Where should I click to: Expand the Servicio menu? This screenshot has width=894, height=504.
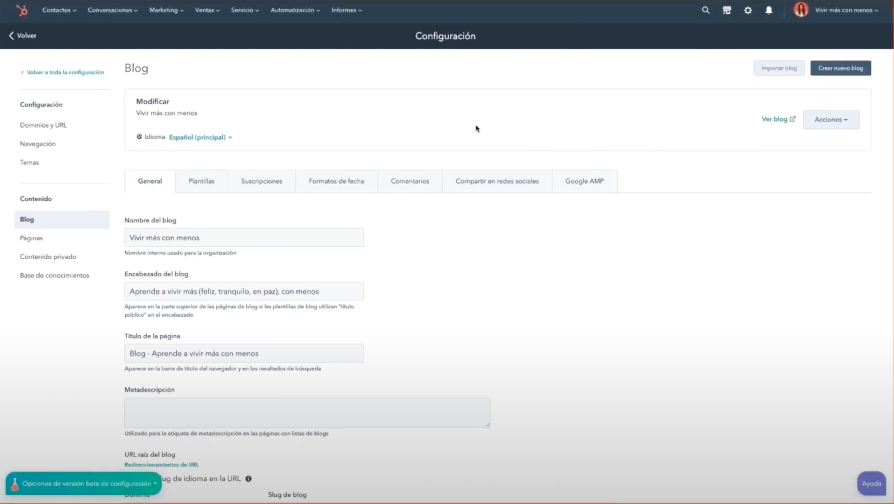(245, 10)
